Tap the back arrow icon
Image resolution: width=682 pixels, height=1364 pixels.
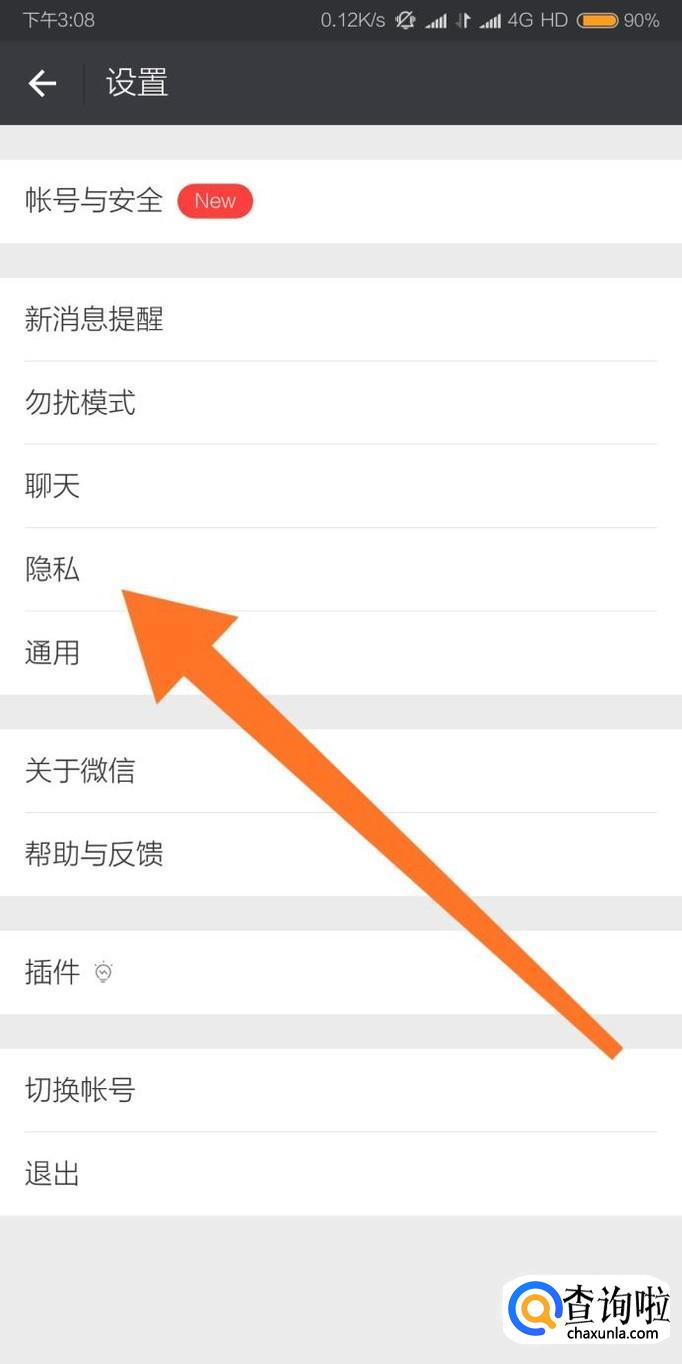[x=42, y=83]
